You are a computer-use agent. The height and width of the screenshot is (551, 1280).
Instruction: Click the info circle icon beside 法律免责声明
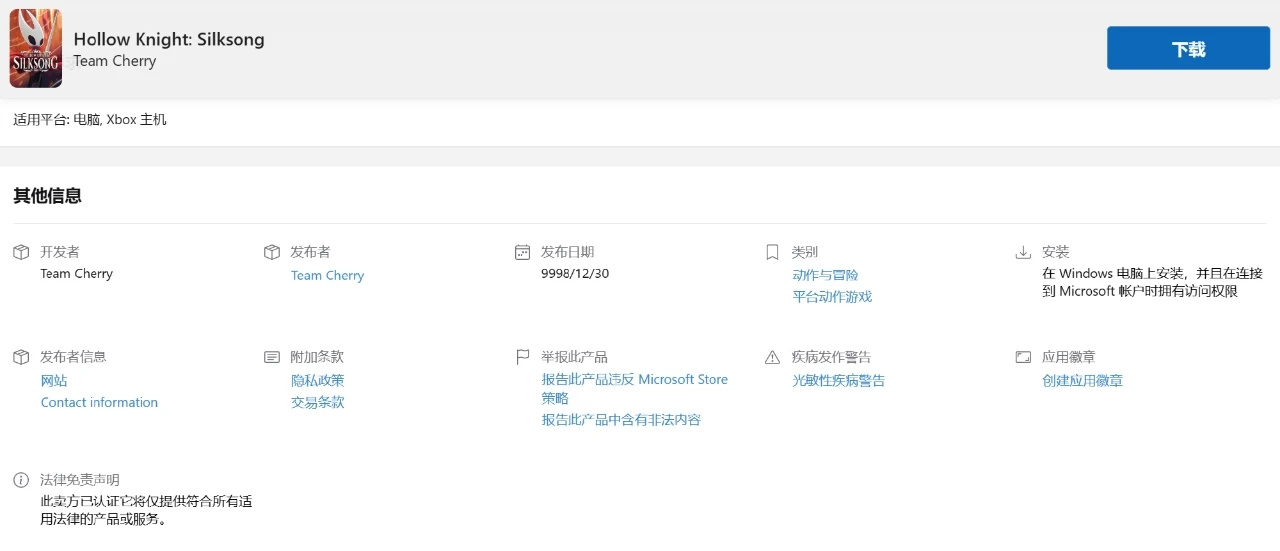21,480
